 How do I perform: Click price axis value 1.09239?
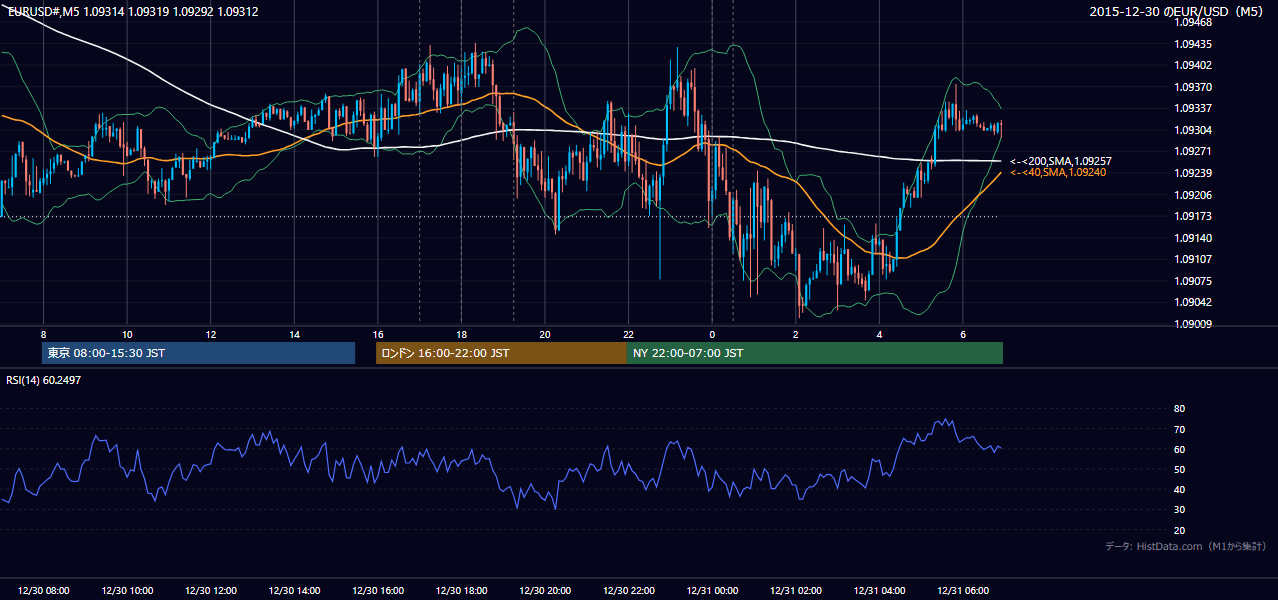(1191, 173)
